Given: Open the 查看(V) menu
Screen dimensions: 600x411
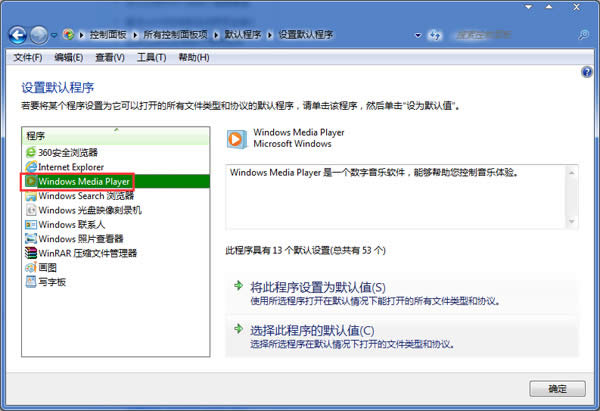Looking at the screenshot, I should point(110,57).
